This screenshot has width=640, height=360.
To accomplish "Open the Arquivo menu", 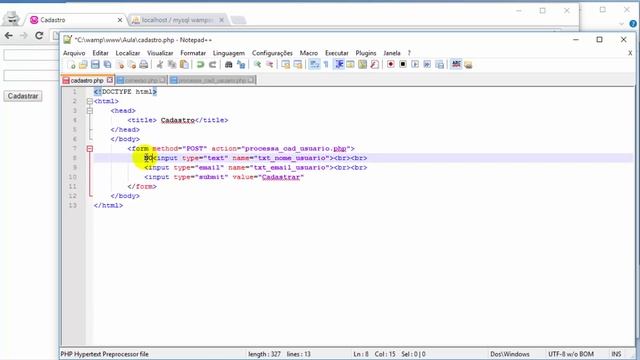I will click(74, 53).
